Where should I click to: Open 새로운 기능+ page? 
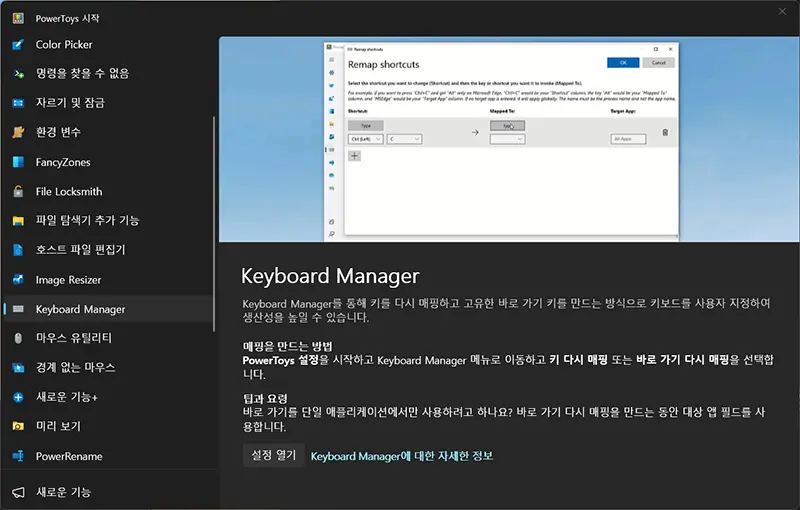(108, 397)
